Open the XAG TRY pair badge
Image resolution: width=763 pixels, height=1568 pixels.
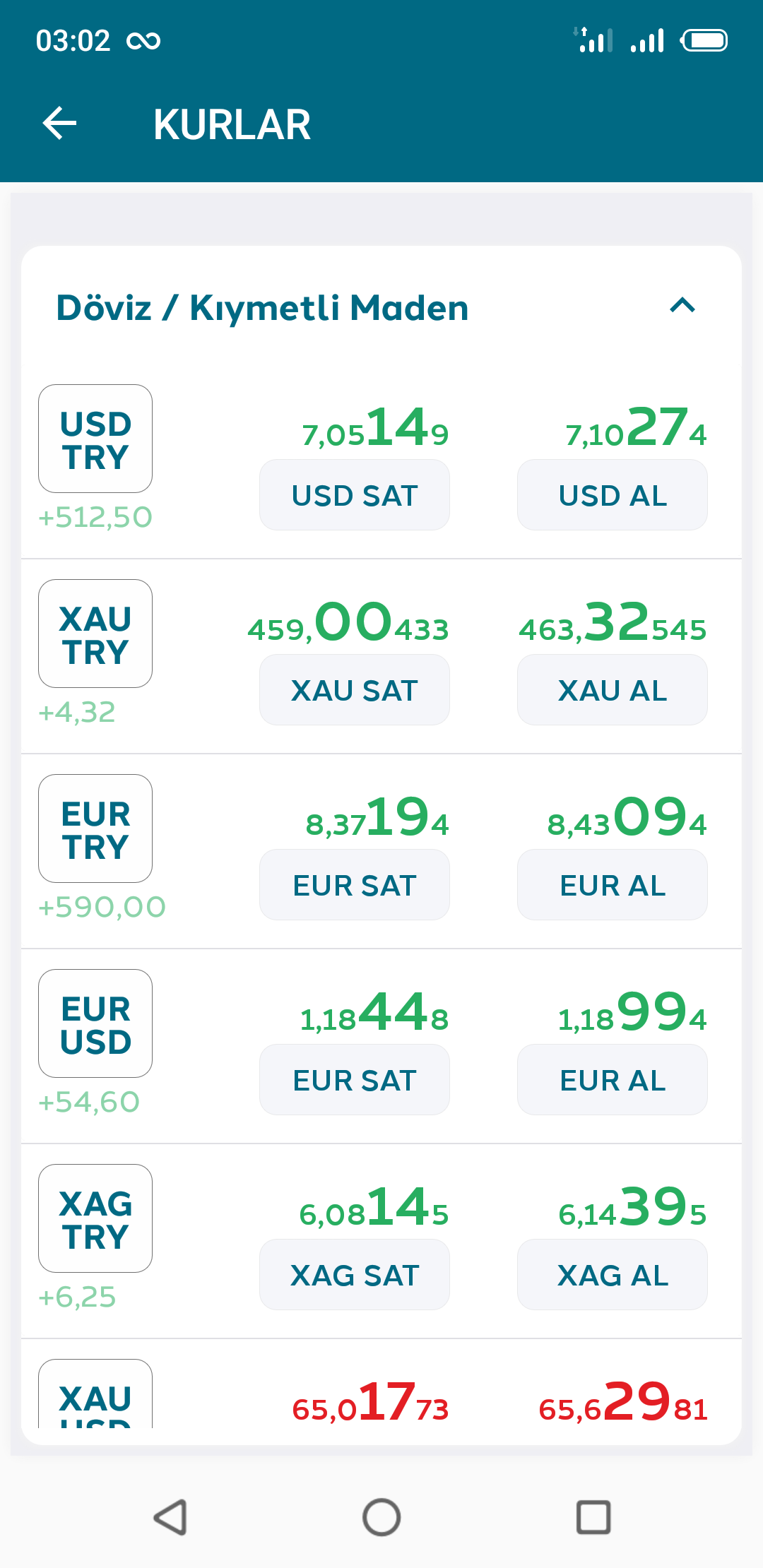pos(95,1218)
